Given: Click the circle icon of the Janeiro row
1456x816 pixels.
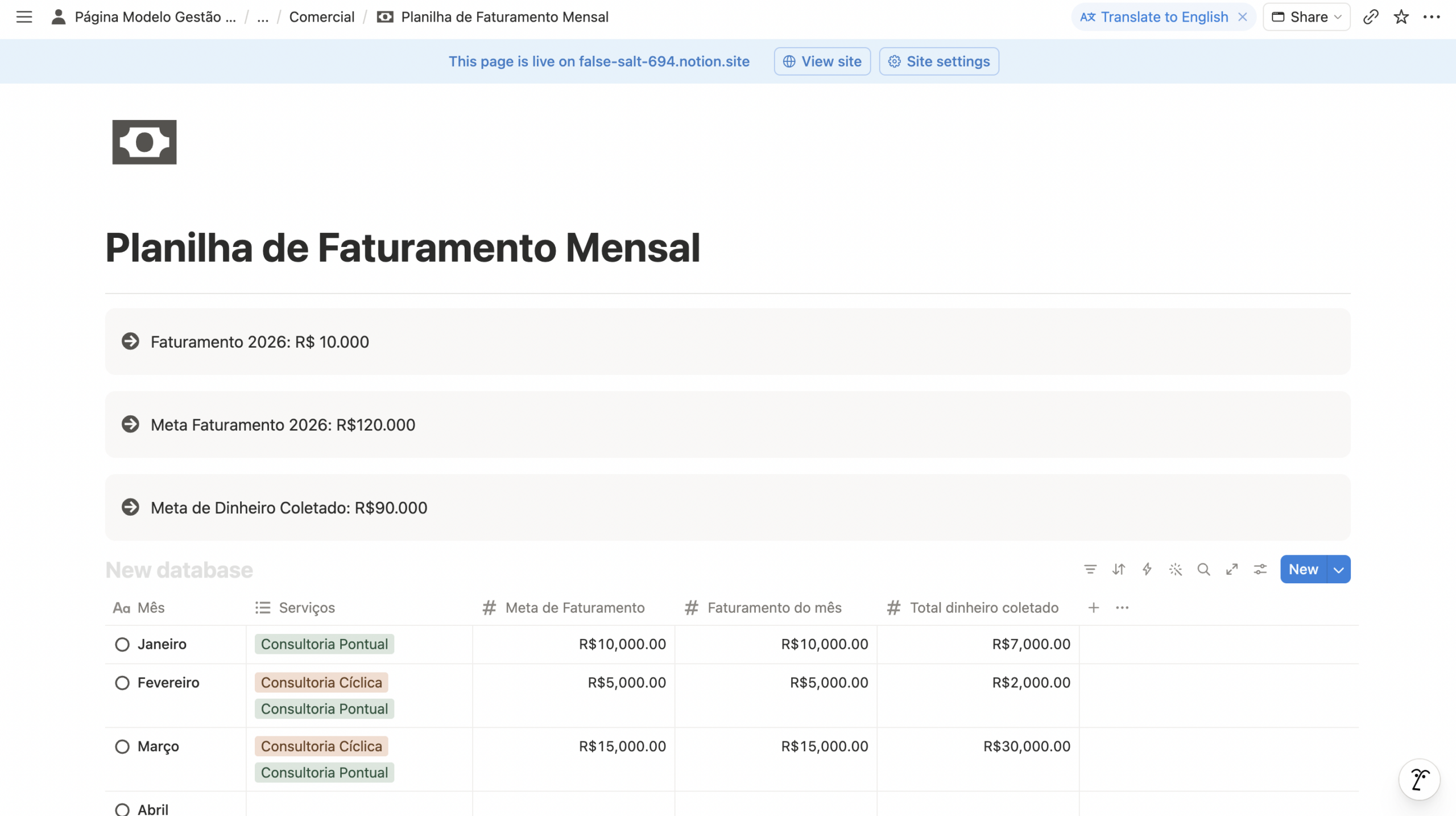Looking at the screenshot, I should click(122, 644).
